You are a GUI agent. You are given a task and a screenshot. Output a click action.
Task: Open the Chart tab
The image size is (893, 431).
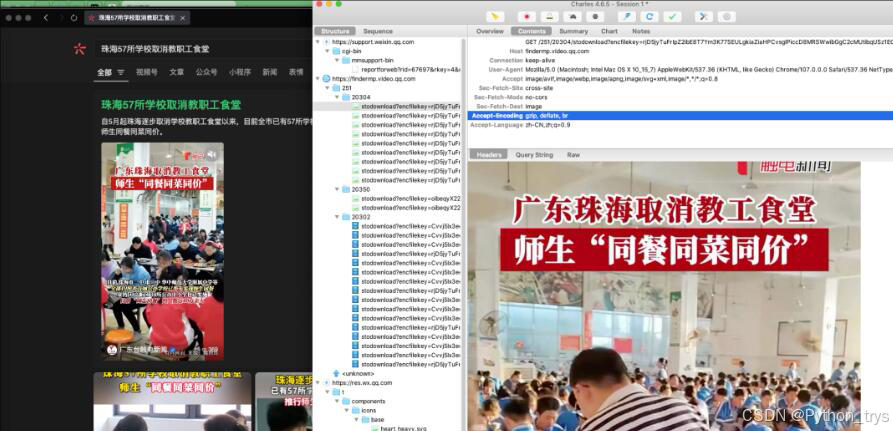tap(609, 31)
